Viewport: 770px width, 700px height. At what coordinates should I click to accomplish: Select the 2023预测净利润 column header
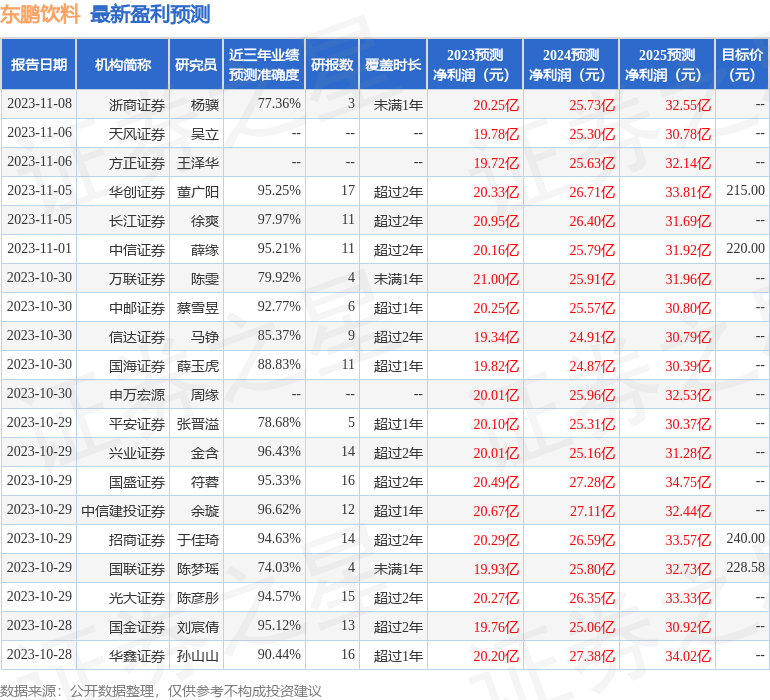point(475,64)
